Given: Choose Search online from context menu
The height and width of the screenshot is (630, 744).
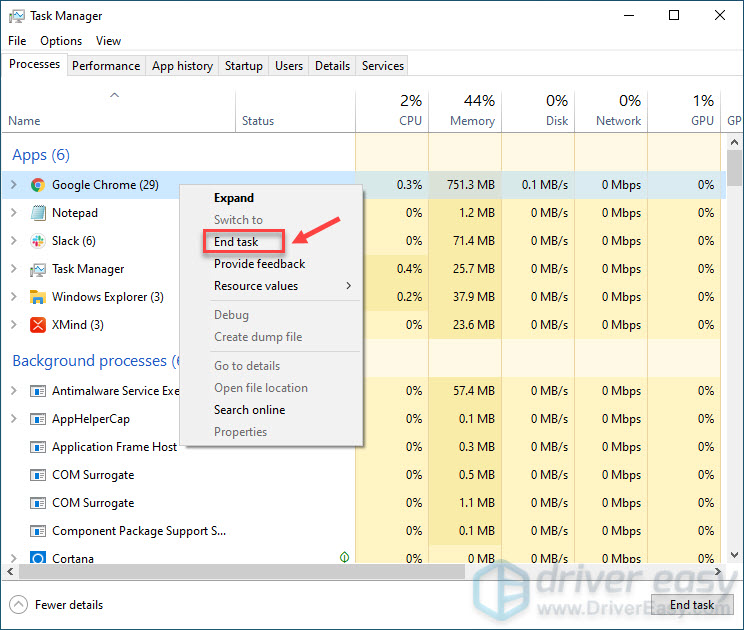Looking at the screenshot, I should point(249,410).
